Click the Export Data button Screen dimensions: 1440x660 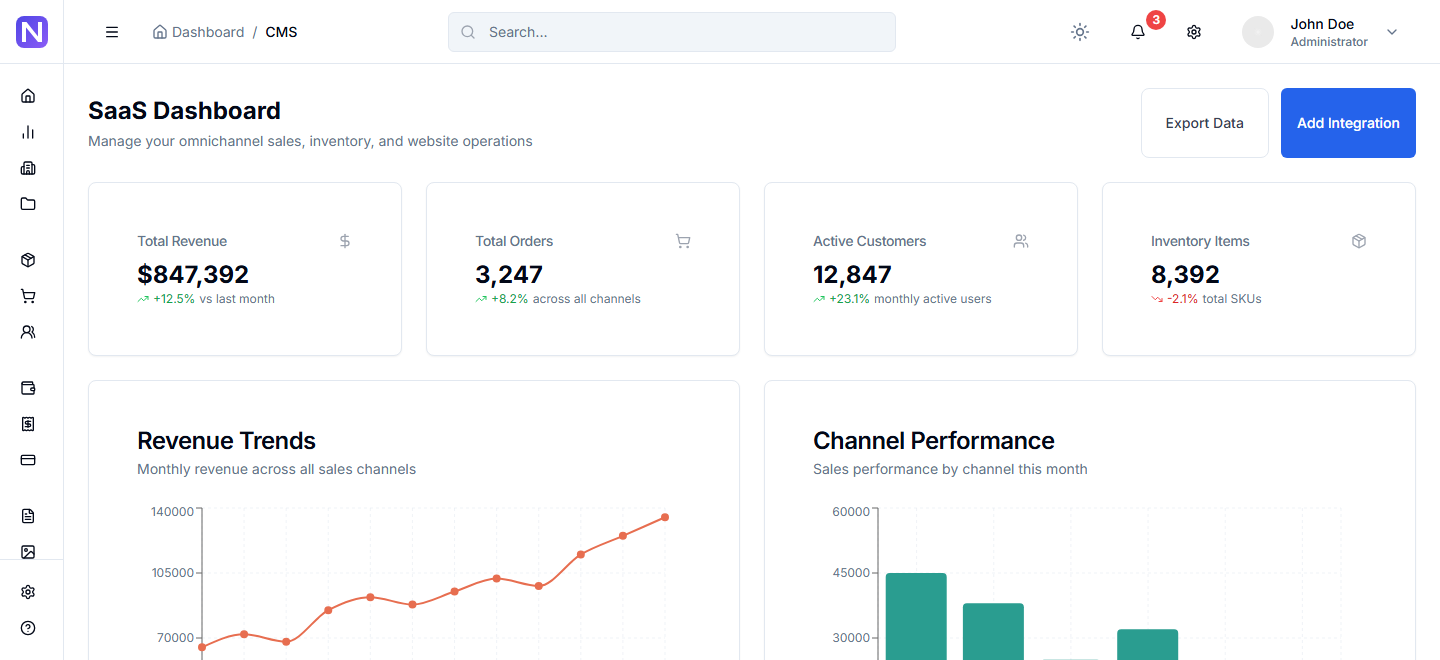tap(1205, 123)
